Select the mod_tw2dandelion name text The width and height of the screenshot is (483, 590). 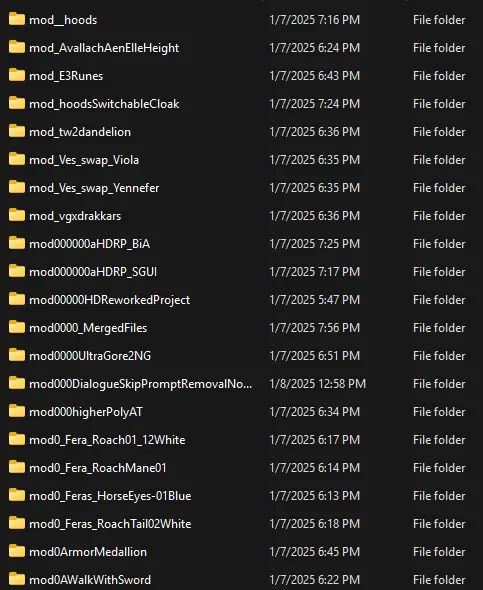(x=80, y=132)
